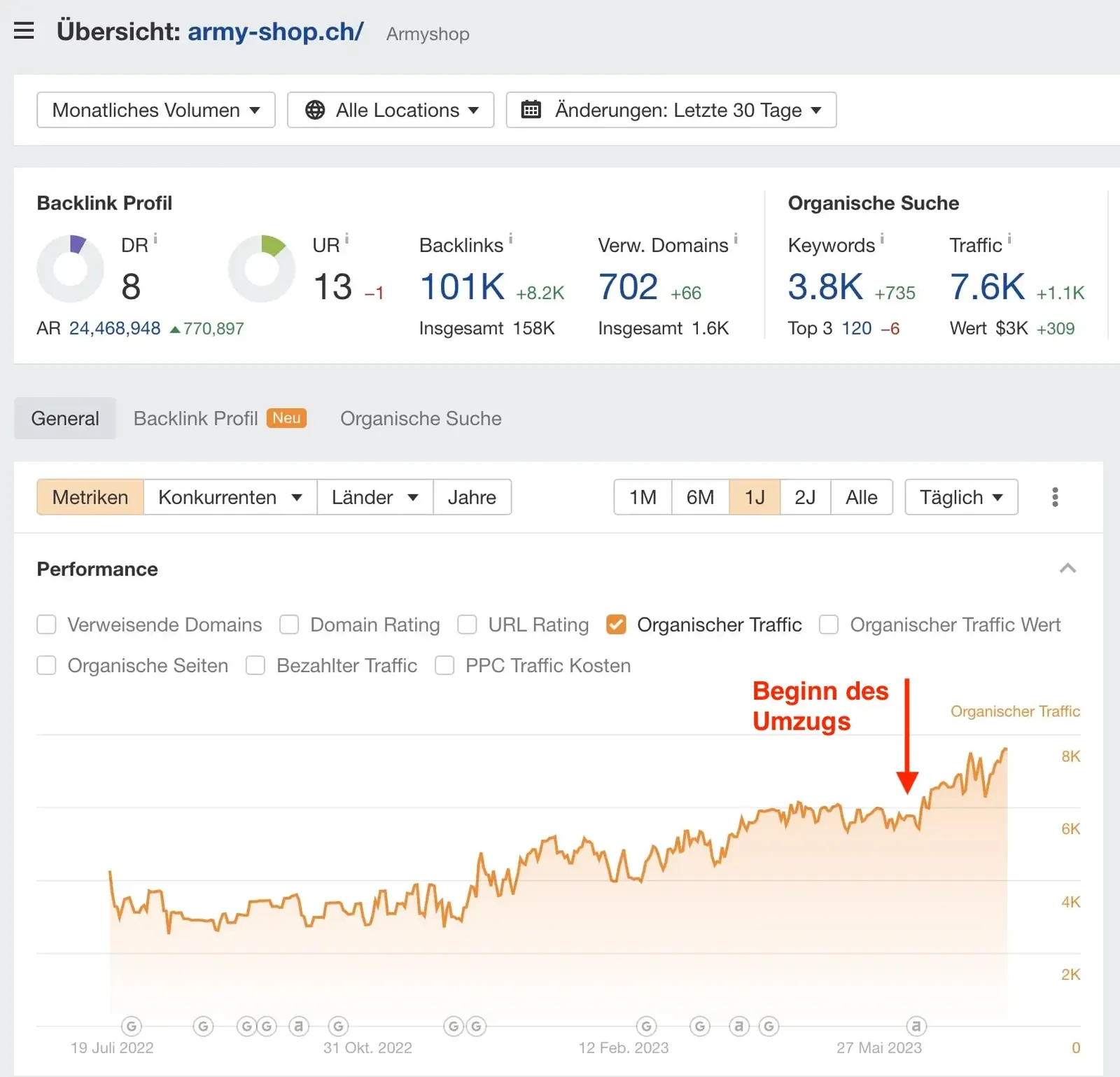1120x1077 pixels.
Task: Show UR info tooltip icon
Action: point(347,239)
